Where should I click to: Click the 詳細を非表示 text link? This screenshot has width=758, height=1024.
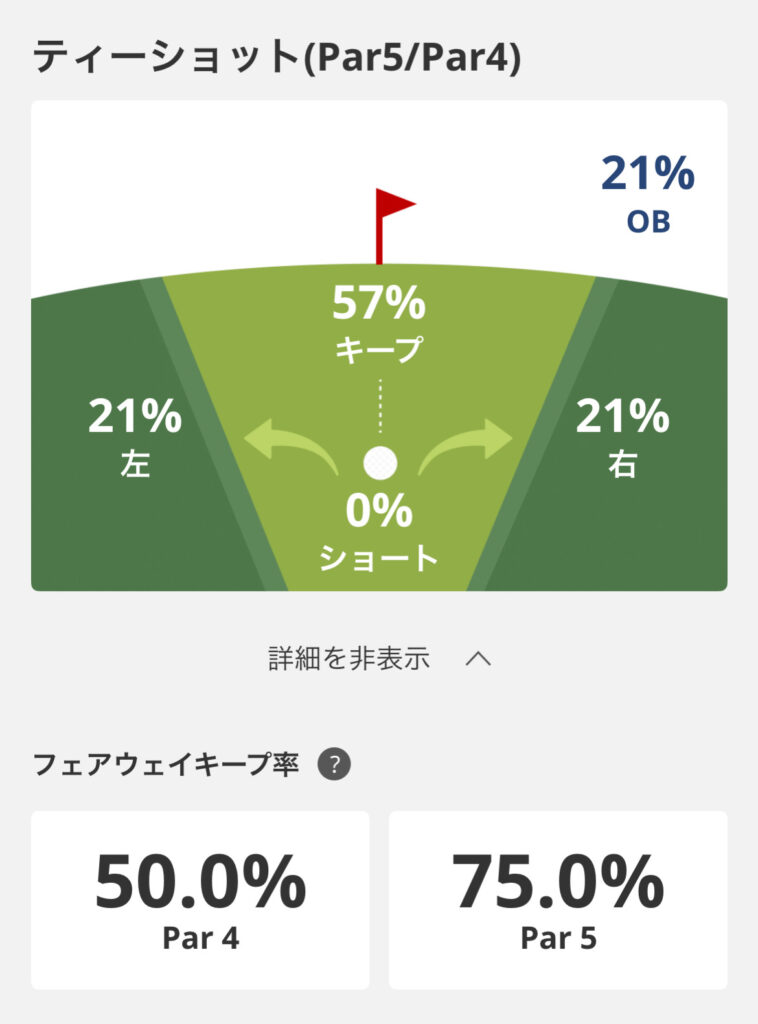[349, 659]
